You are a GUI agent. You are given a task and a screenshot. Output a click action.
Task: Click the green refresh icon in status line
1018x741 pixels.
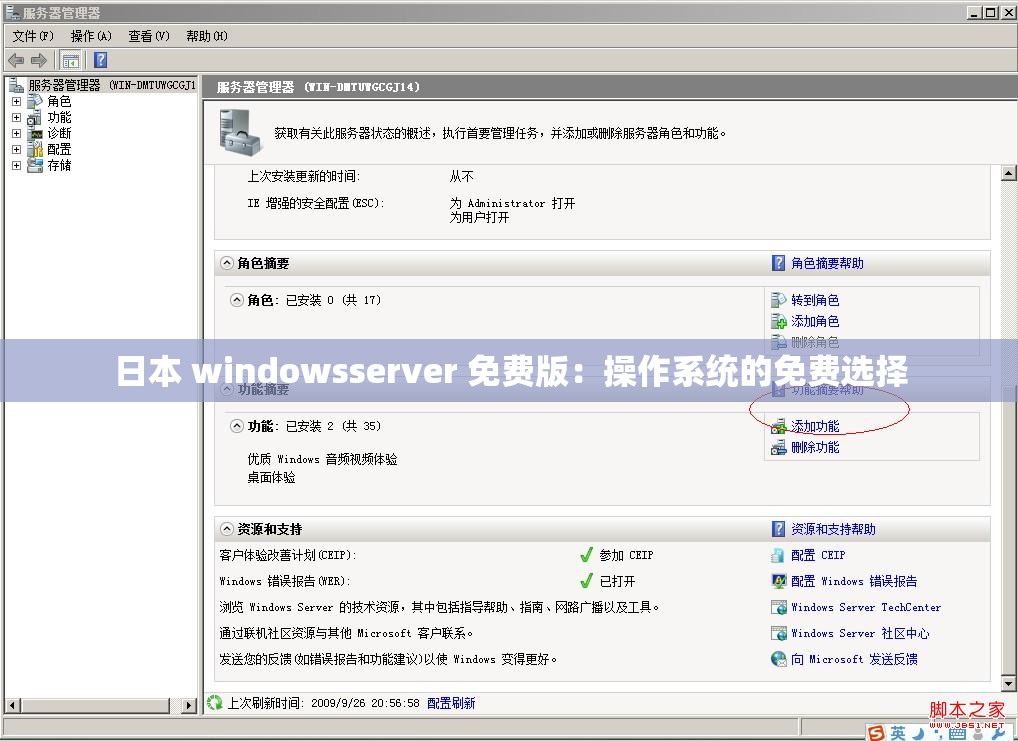click(214, 703)
